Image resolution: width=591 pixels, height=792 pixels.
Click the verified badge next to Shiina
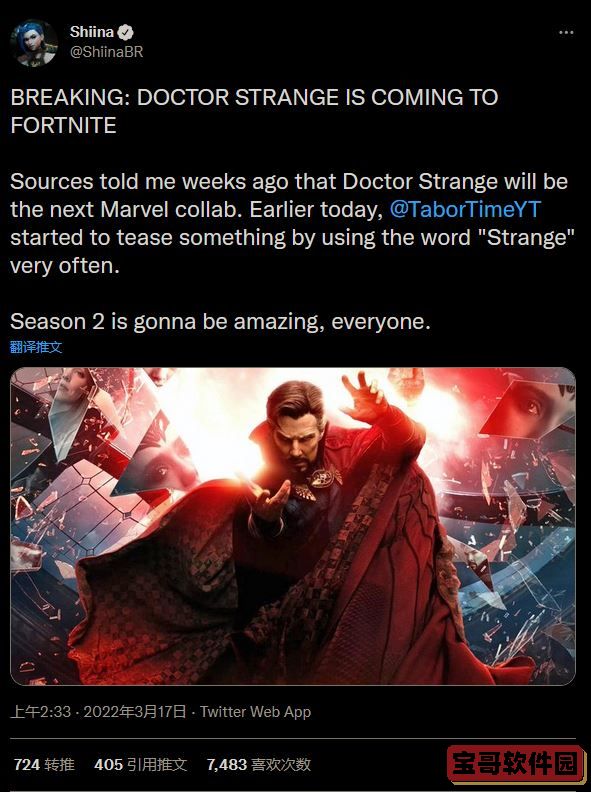(x=125, y=32)
